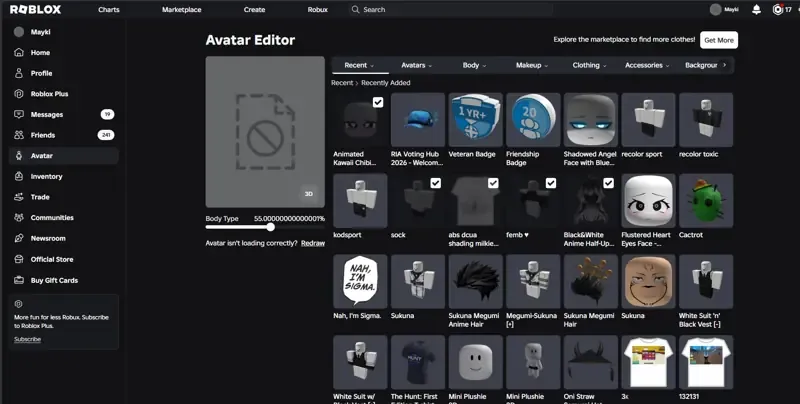The image size is (800, 404).
Task: Switch avatar preview to 3D
Action: pos(309,194)
